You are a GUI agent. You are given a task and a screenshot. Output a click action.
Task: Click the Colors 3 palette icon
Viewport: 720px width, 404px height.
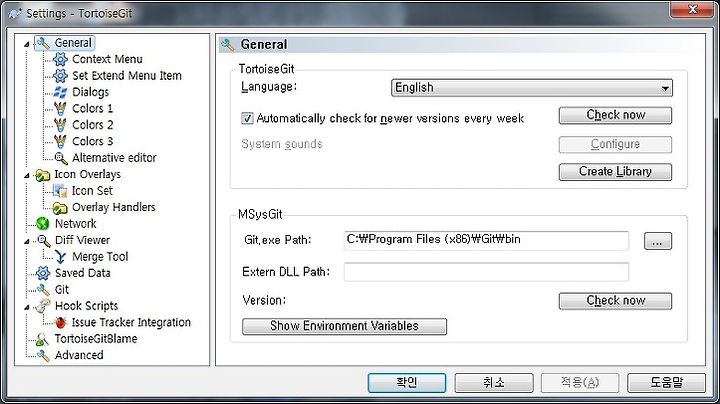tap(60, 141)
